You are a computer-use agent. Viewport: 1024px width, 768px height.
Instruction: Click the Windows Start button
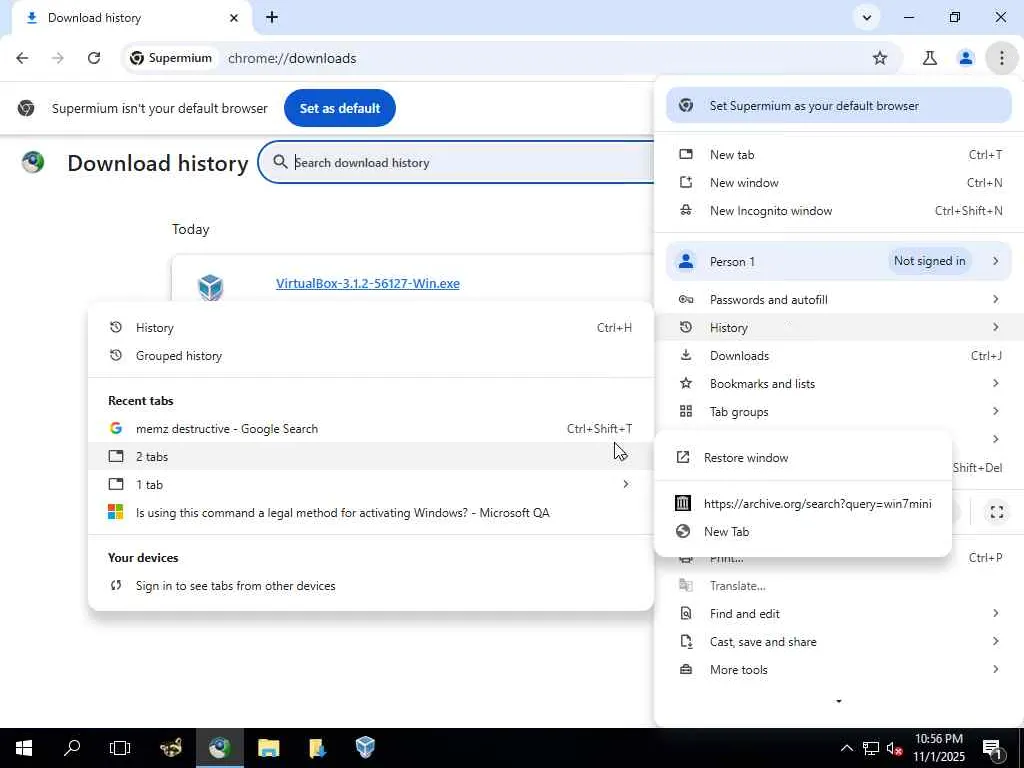click(24, 748)
